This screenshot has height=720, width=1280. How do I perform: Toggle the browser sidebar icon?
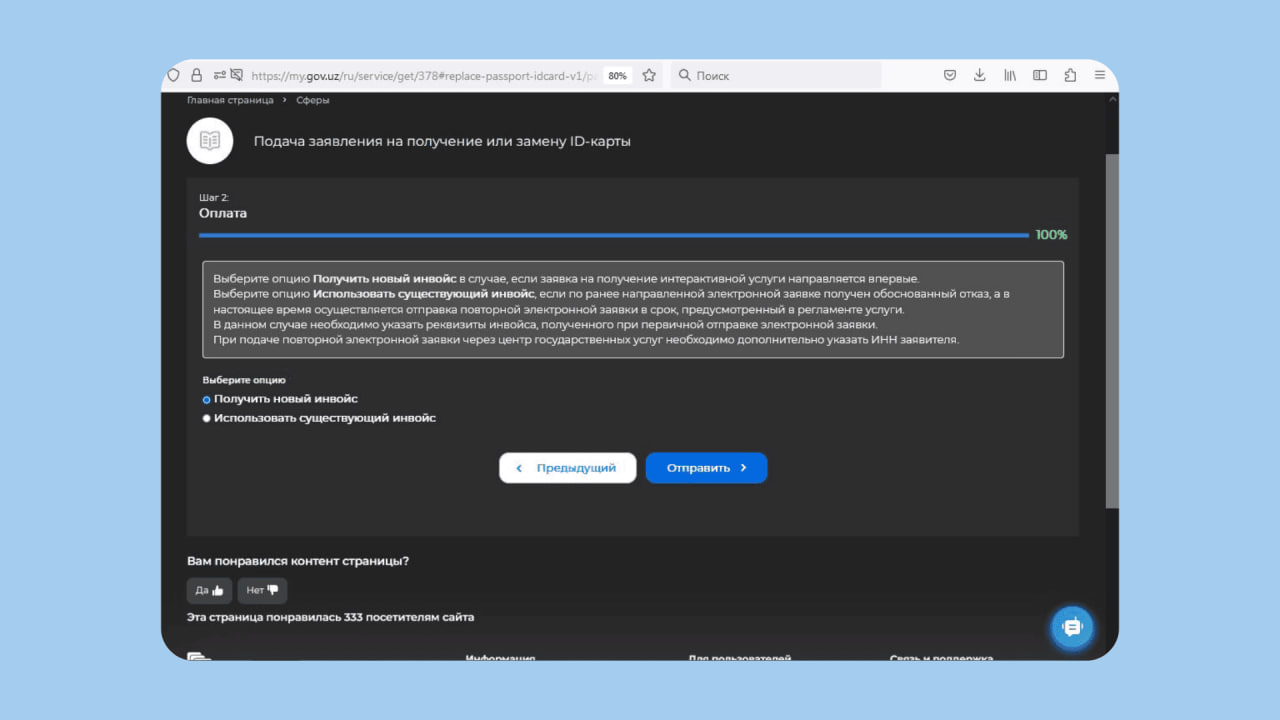click(1040, 75)
